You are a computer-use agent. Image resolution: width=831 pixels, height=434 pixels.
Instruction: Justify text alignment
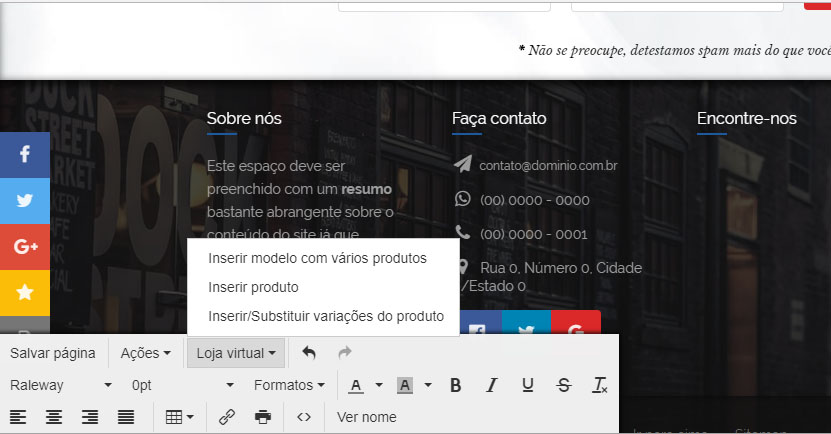[x=126, y=417]
